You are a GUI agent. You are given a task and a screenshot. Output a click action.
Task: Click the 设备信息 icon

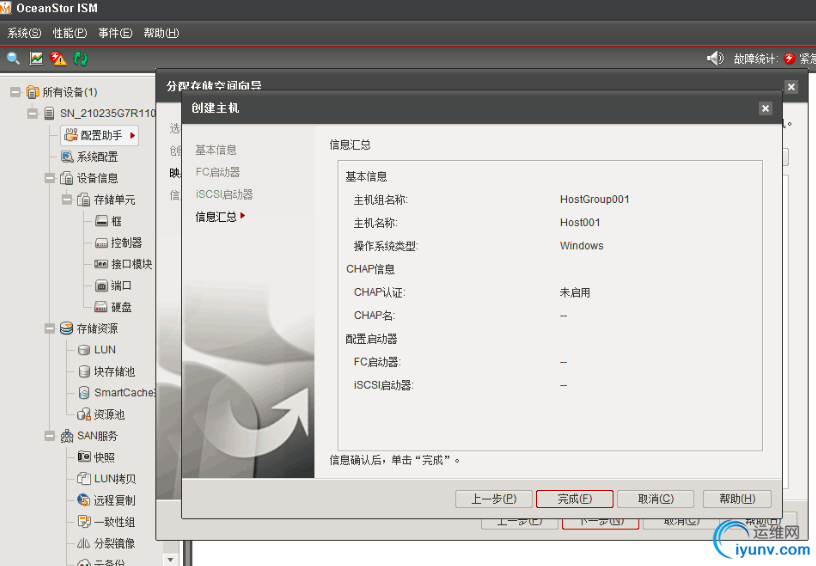[x=66, y=178]
